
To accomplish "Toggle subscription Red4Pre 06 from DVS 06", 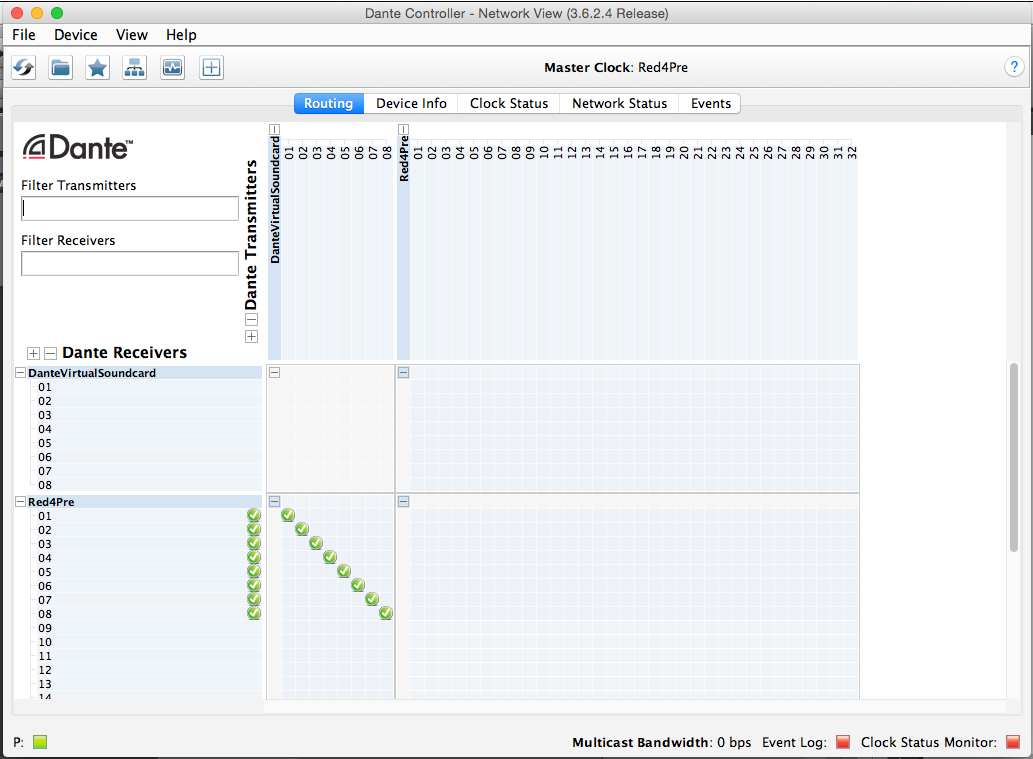I will pos(358,585).
